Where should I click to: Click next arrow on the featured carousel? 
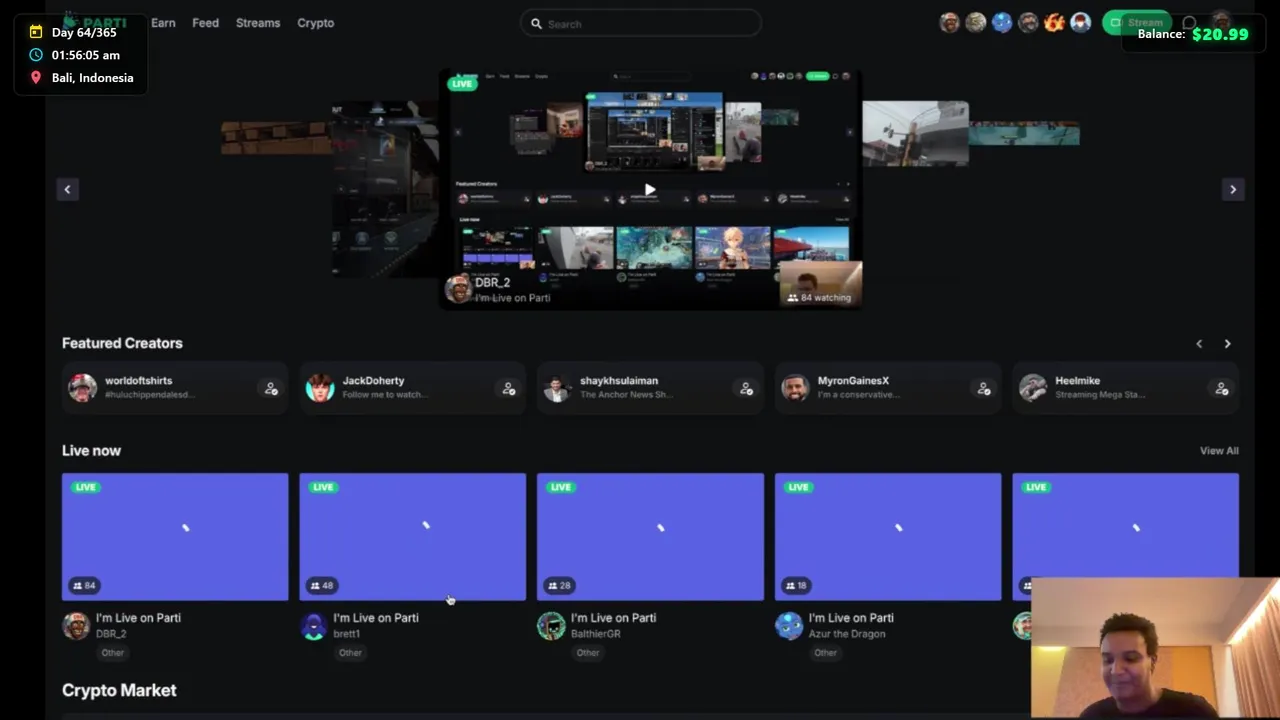[x=1232, y=189]
